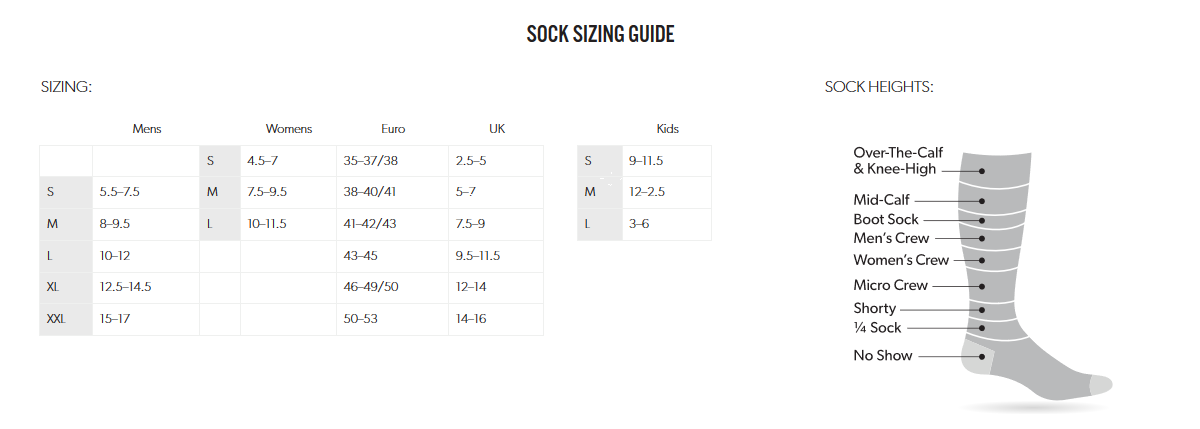
Task: Select the Mid-Calf sock height label
Action: point(881,200)
